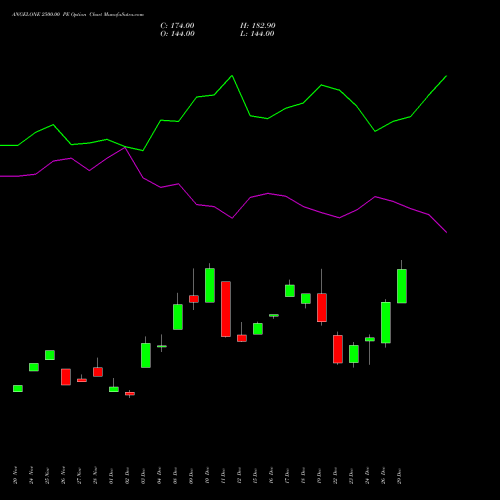Select the first green candle above 20 Nov
The height and width of the screenshot is (500, 500).
pos(18,388)
